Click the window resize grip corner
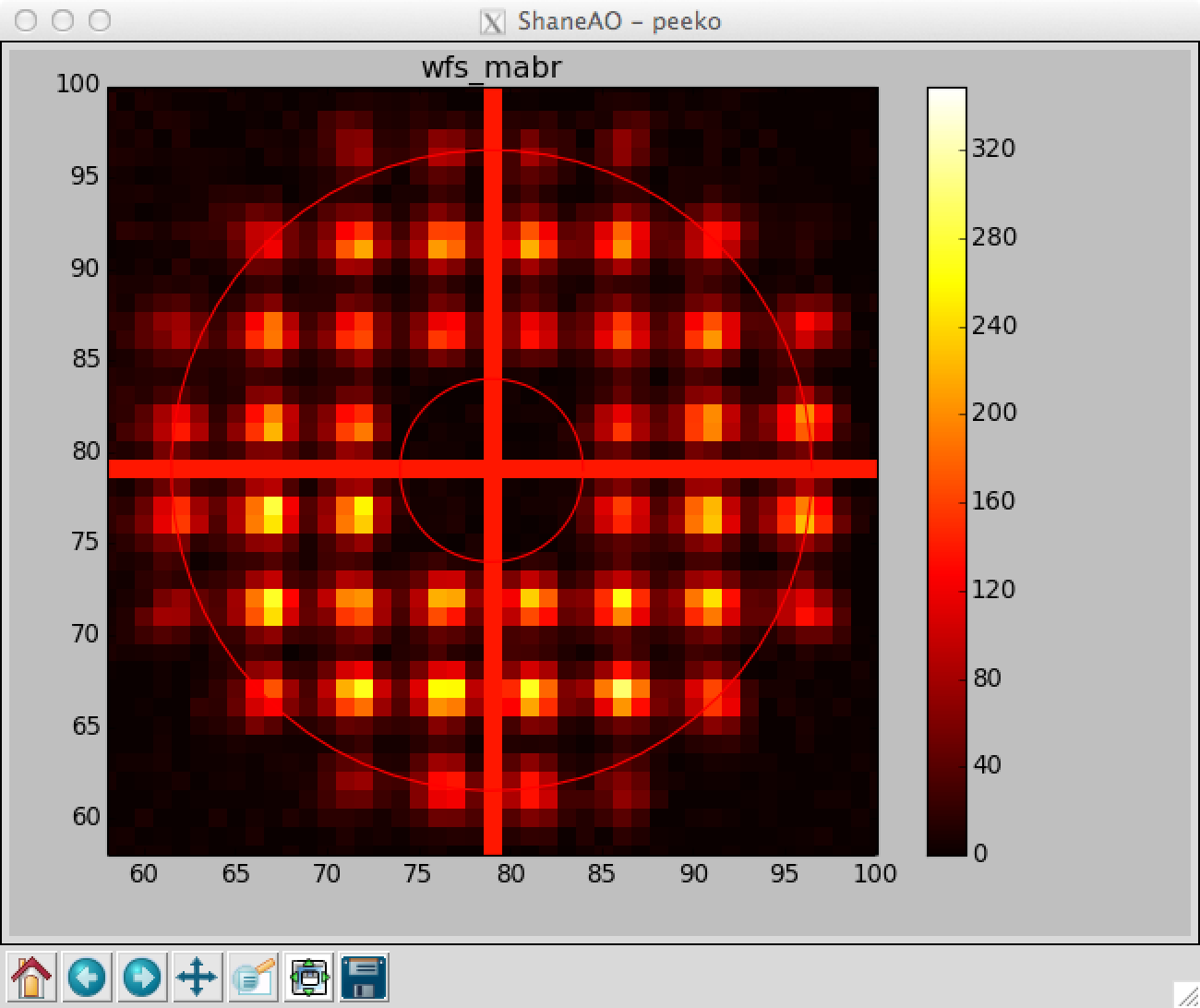Viewport: 1200px width, 1008px height. 1185,993
